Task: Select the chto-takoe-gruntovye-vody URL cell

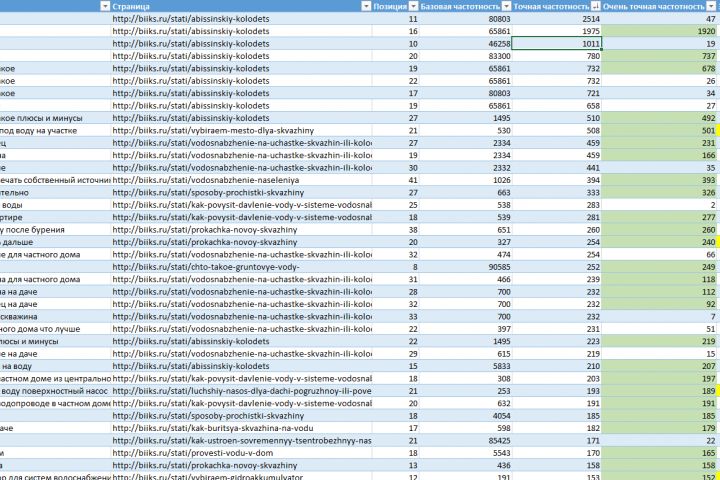Action: (242, 267)
